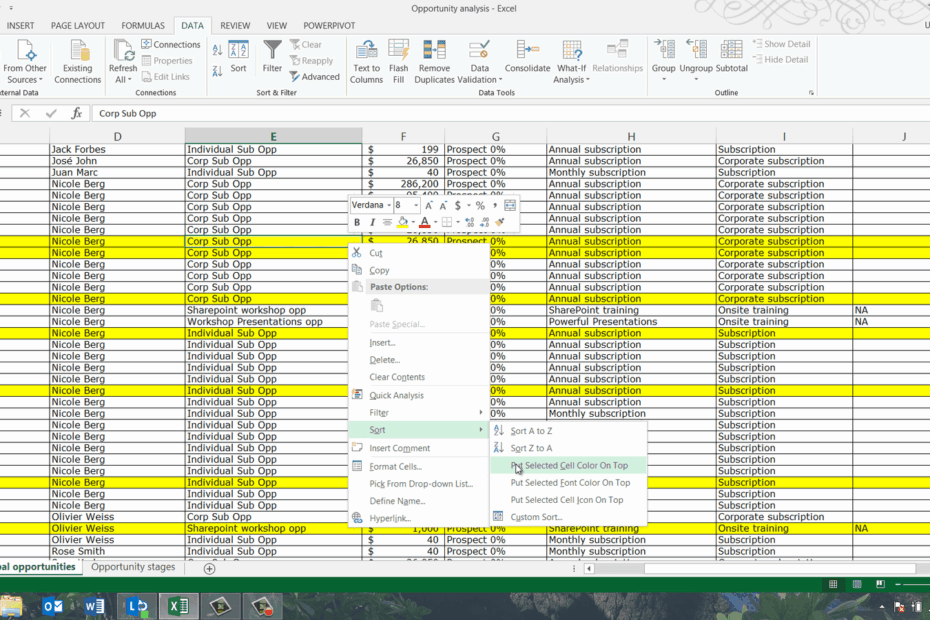Image resolution: width=930 pixels, height=620 pixels.
Task: Switch to Page Break Preview in status bar
Action: 880,584
